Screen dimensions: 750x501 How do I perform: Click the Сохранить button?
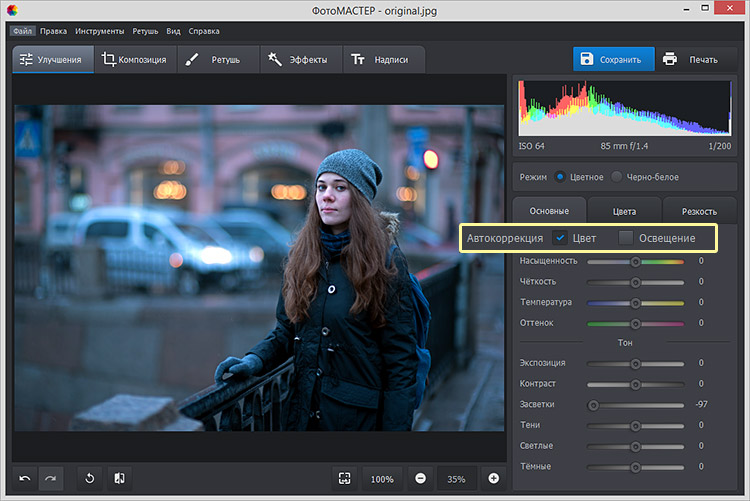coord(613,60)
